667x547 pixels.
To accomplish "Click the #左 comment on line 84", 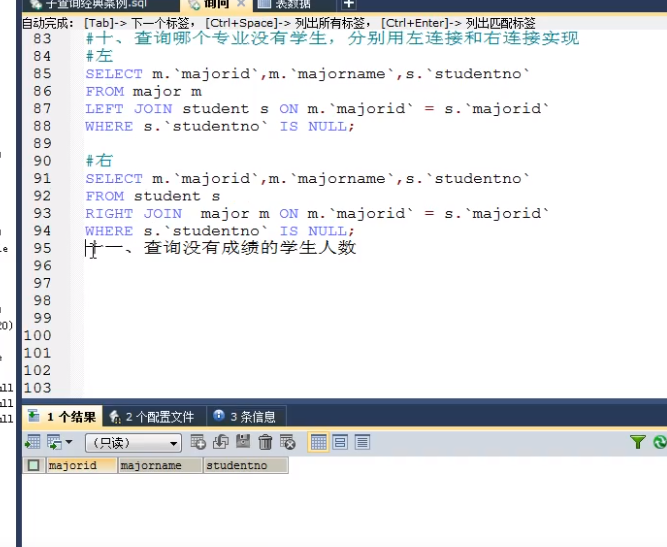I will click(x=99, y=56).
